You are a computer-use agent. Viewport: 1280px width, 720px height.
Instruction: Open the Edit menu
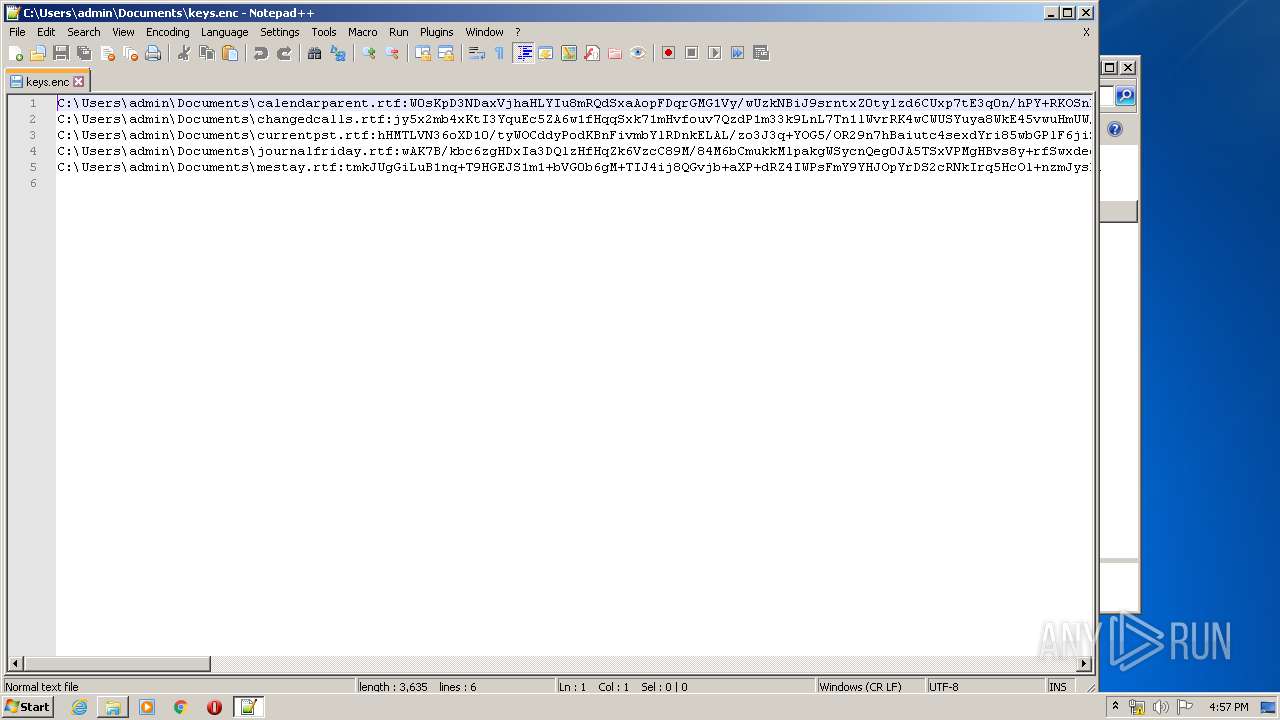pos(46,32)
